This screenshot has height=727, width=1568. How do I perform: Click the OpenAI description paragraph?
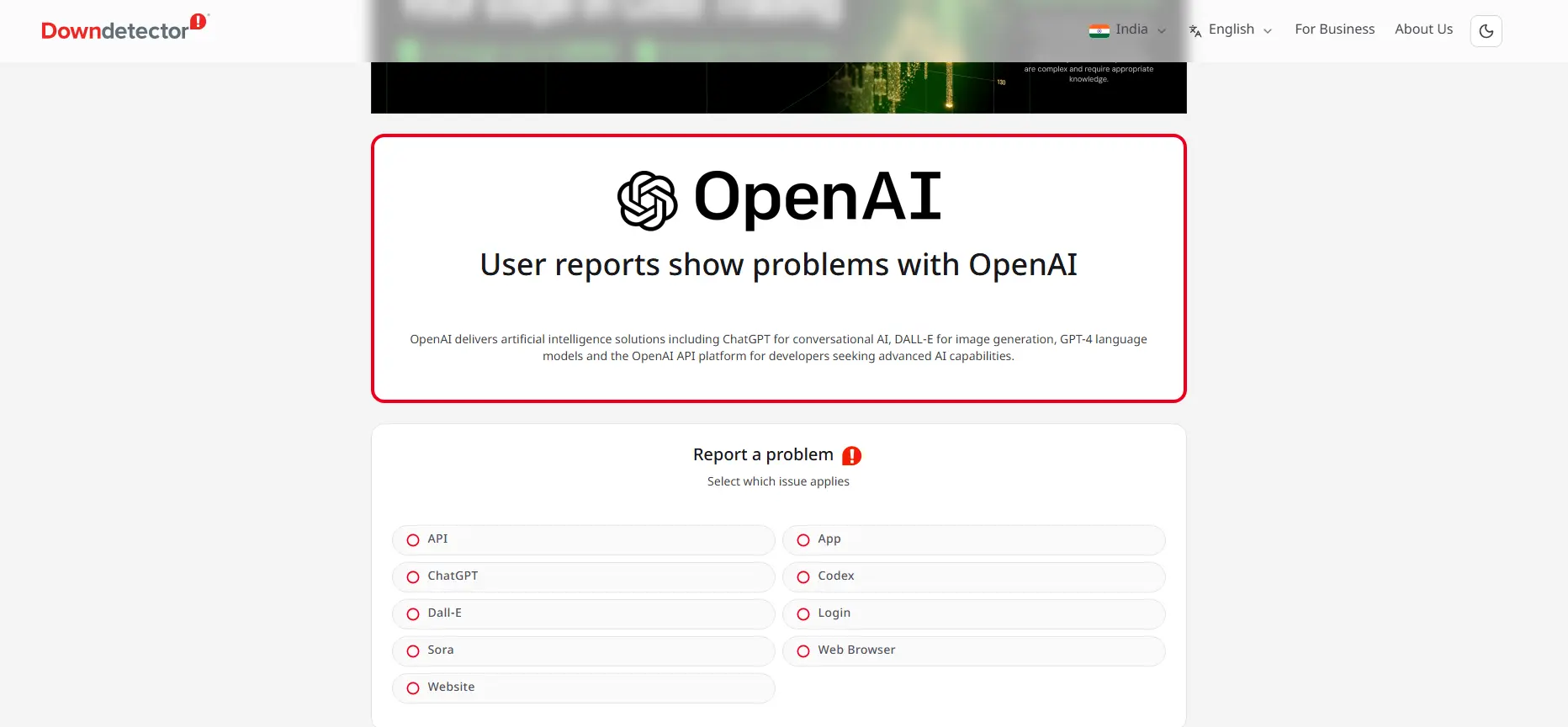point(779,348)
